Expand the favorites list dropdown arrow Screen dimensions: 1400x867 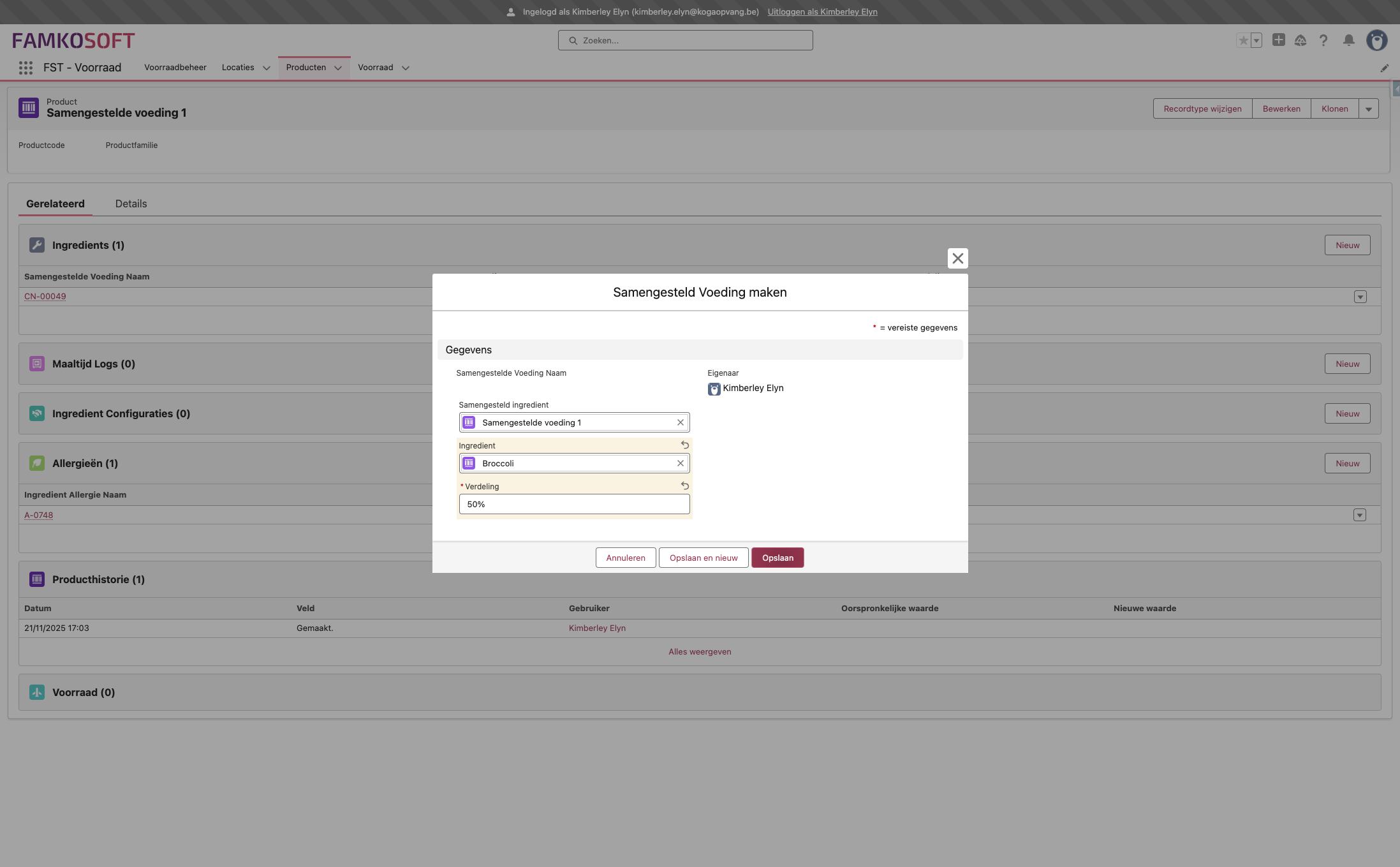pyautogui.click(x=1256, y=40)
